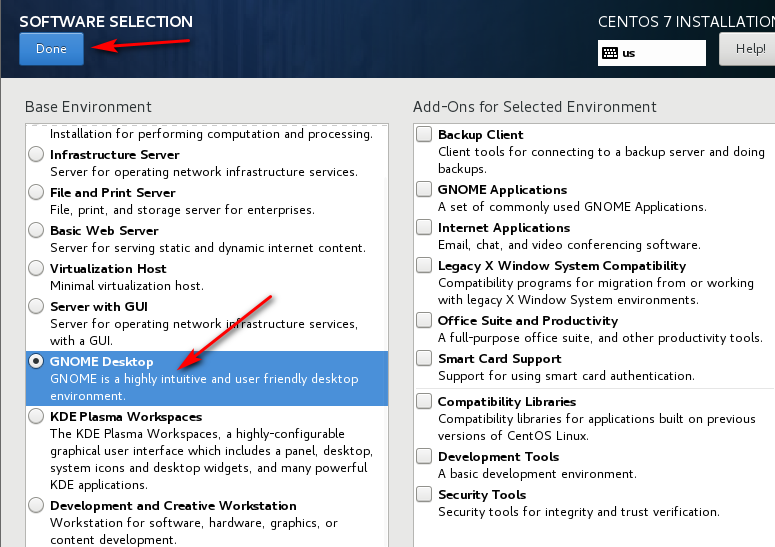The height and width of the screenshot is (547, 775).
Task: Check Legacy X Window System Compatibility
Action: coord(424,265)
